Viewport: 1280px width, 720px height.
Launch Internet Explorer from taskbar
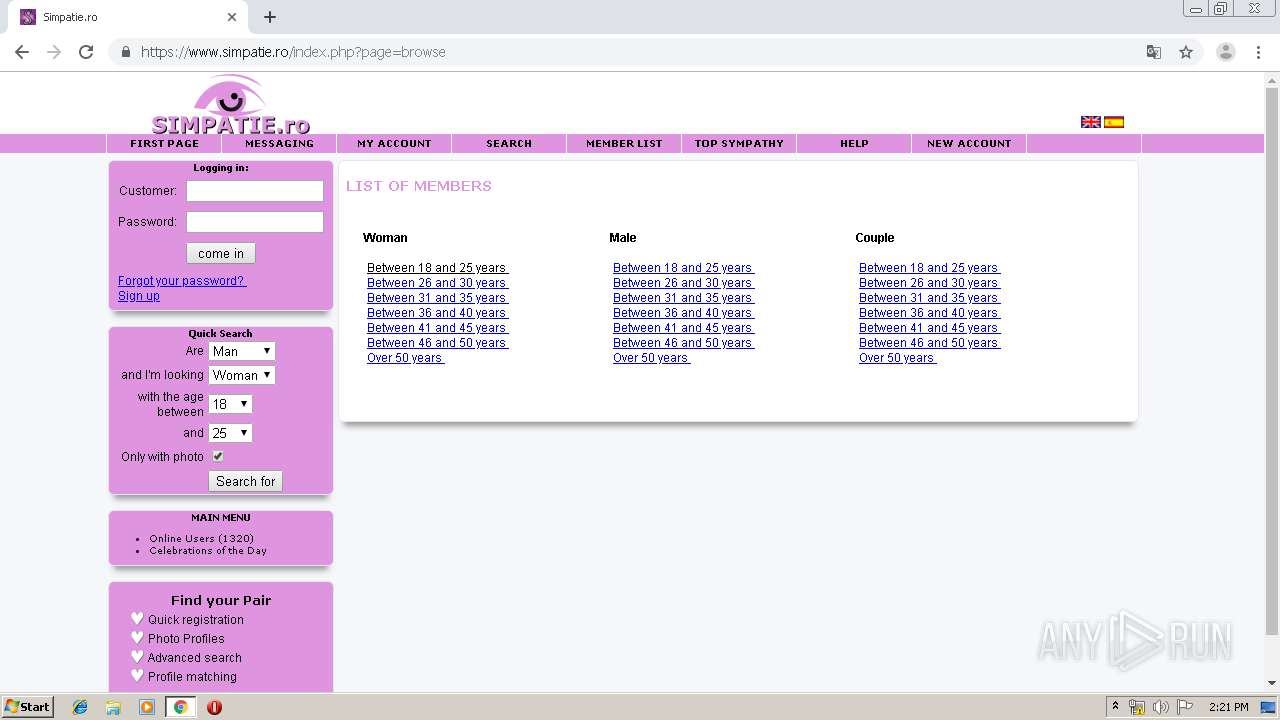click(80, 707)
